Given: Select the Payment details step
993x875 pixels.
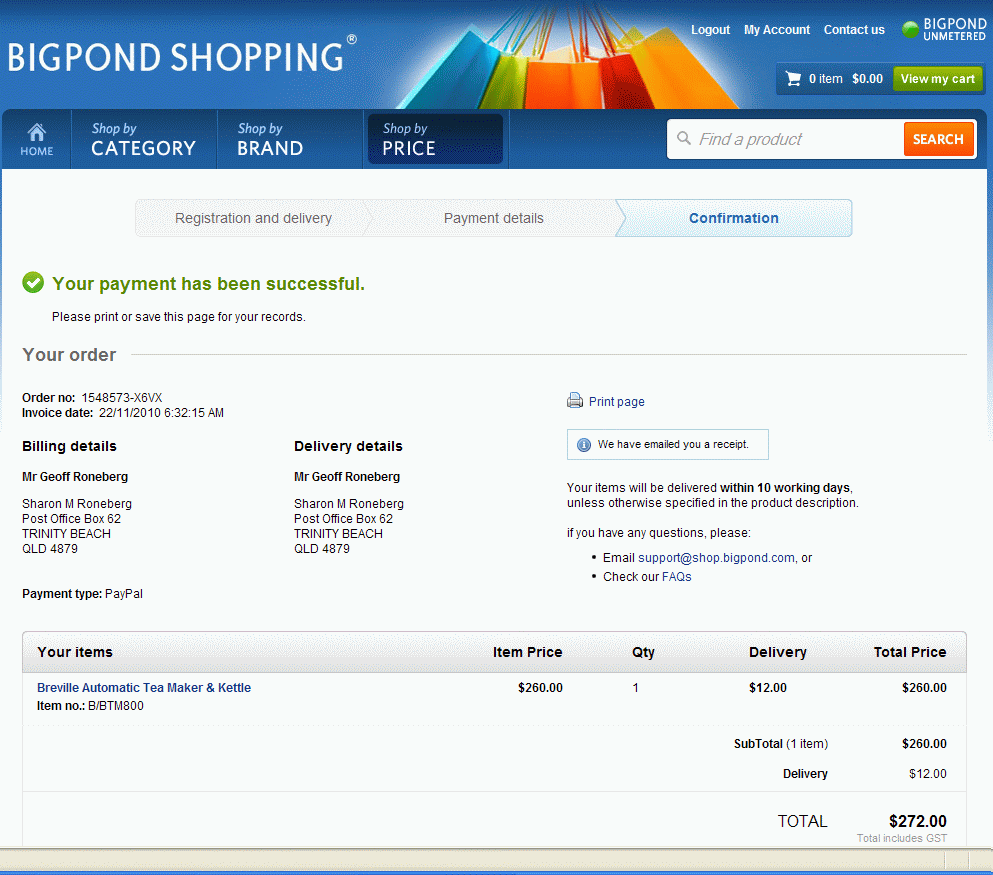Looking at the screenshot, I should point(493,218).
